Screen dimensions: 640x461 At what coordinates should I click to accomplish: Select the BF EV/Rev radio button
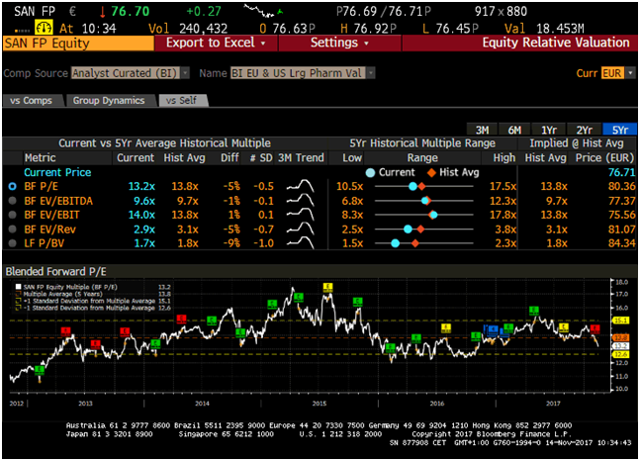tap(13, 229)
